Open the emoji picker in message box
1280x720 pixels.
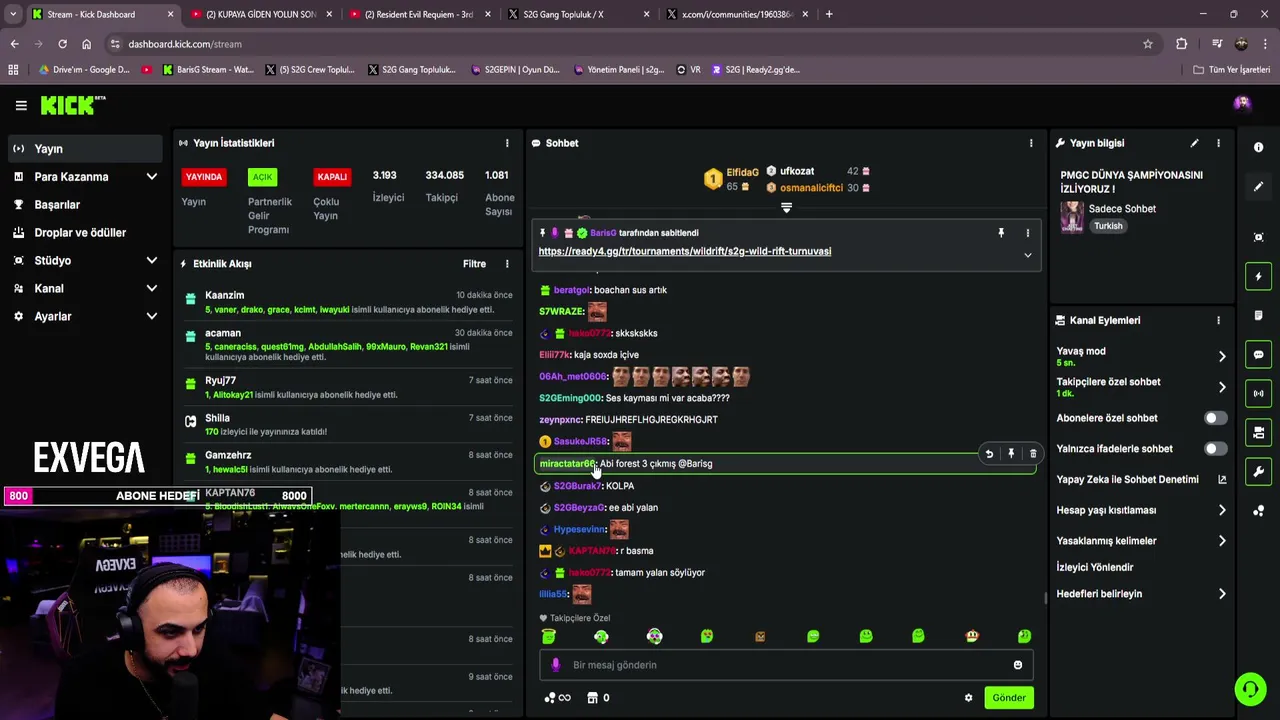1018,665
